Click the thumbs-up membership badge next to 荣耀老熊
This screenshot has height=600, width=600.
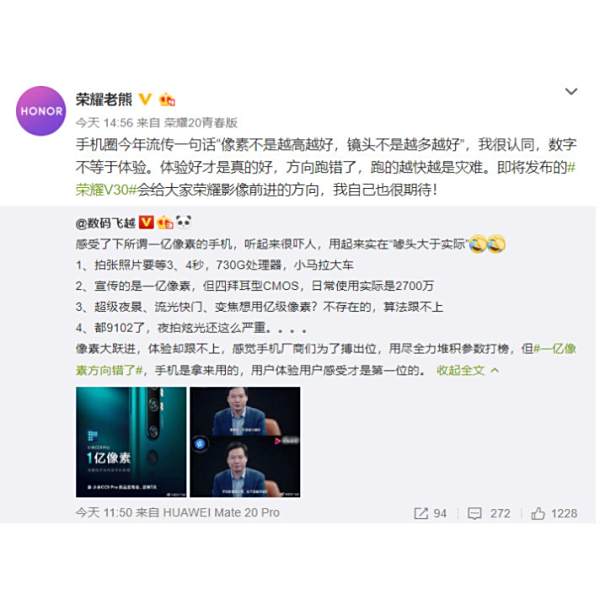pos(167,100)
